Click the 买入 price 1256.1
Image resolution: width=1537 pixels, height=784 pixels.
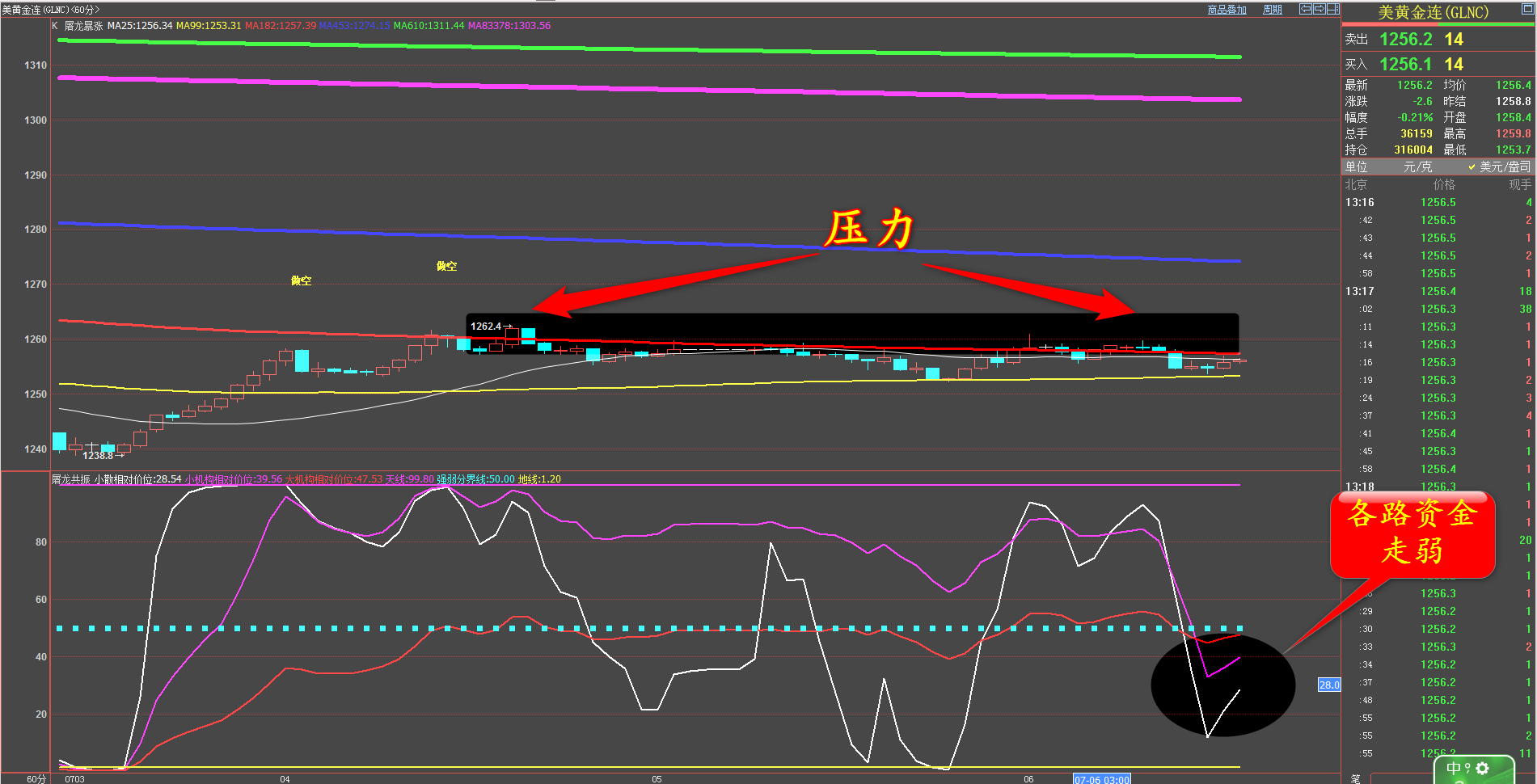pyautogui.click(x=1405, y=64)
